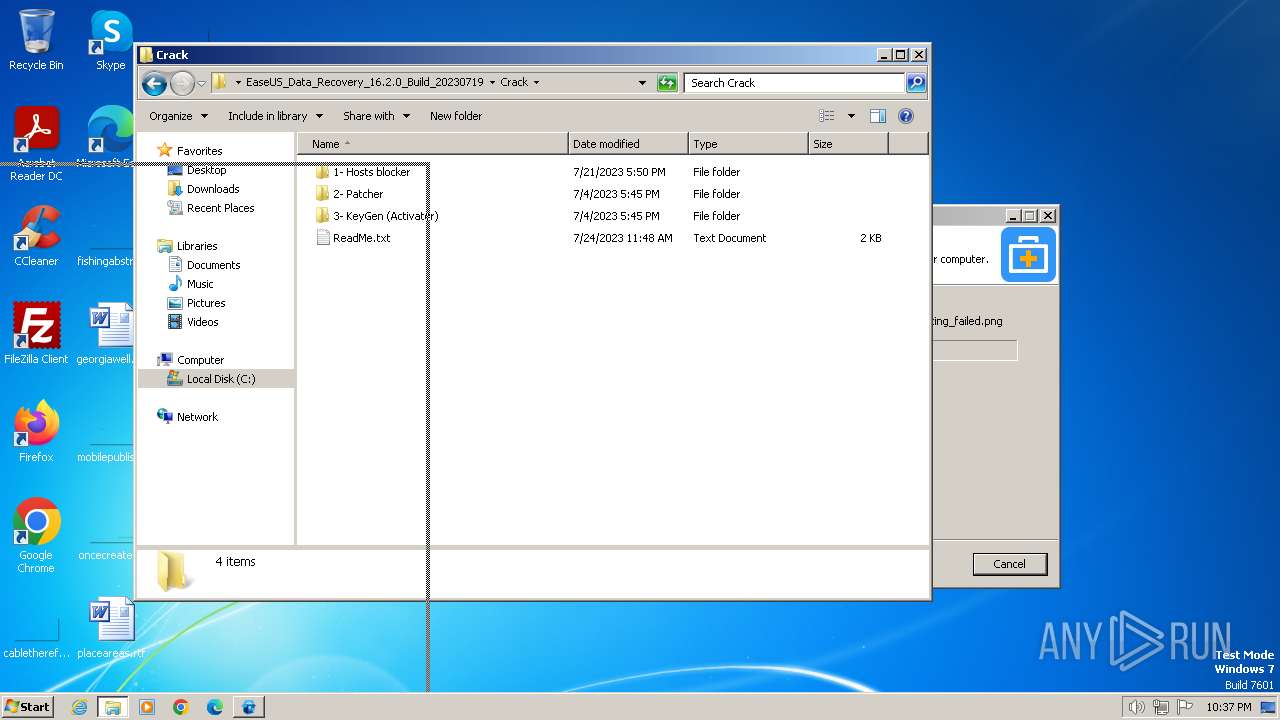Open Windows Media Player taskbar icon

(147, 707)
